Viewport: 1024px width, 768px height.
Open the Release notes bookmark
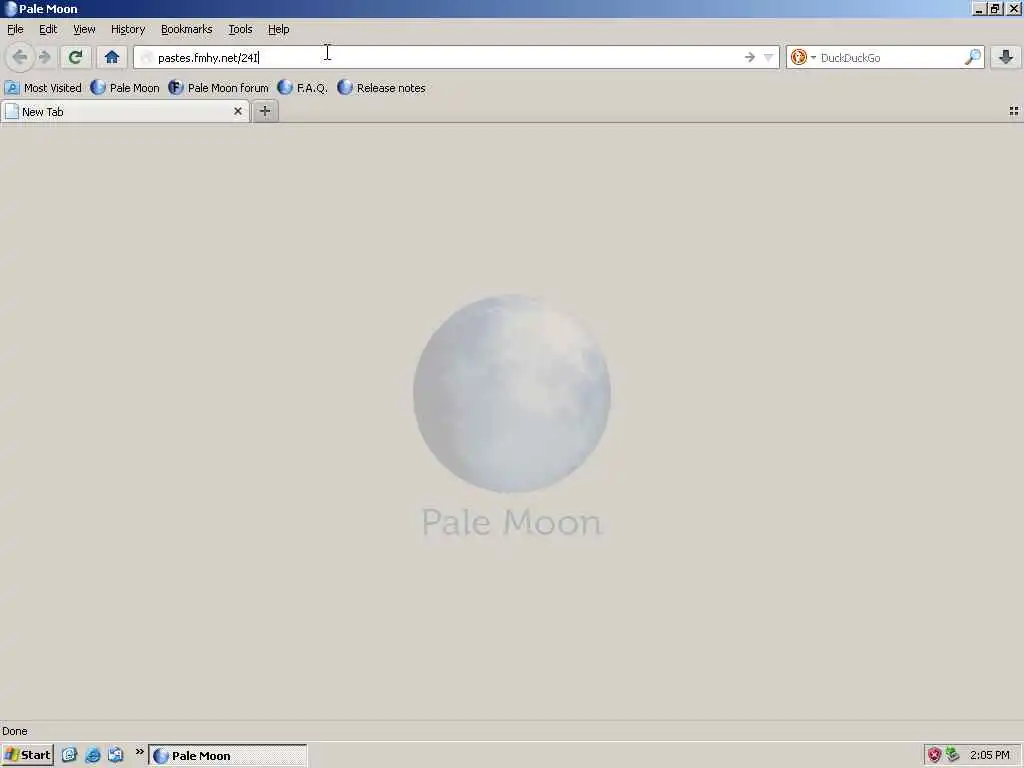[381, 88]
